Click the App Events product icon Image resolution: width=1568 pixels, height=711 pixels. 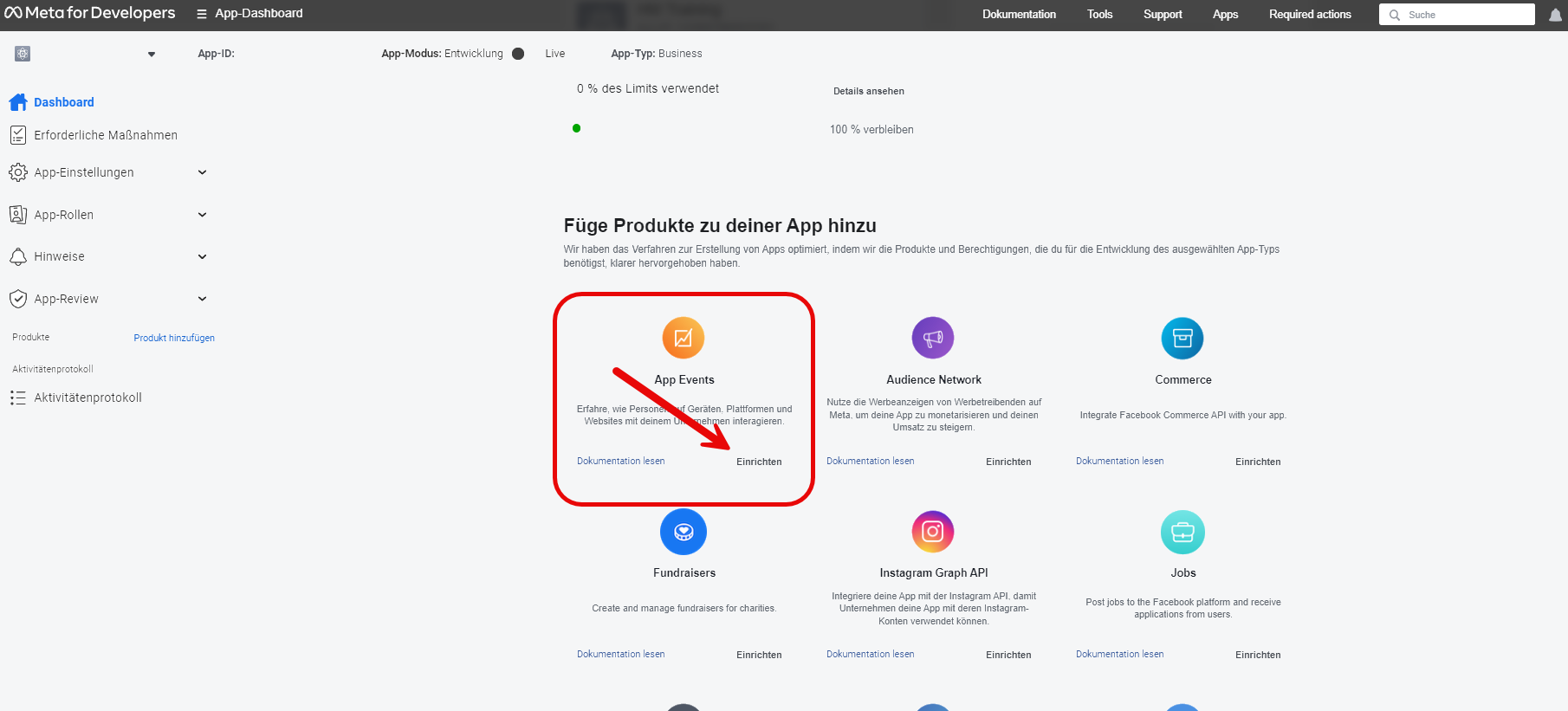684,338
